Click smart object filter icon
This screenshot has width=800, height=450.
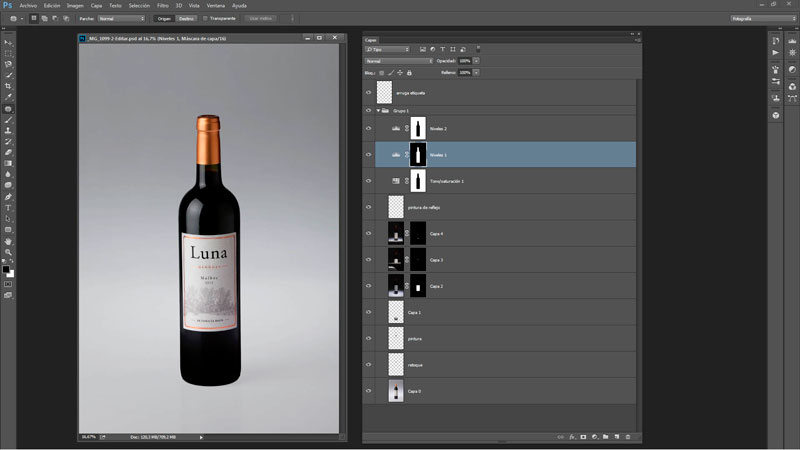point(463,49)
